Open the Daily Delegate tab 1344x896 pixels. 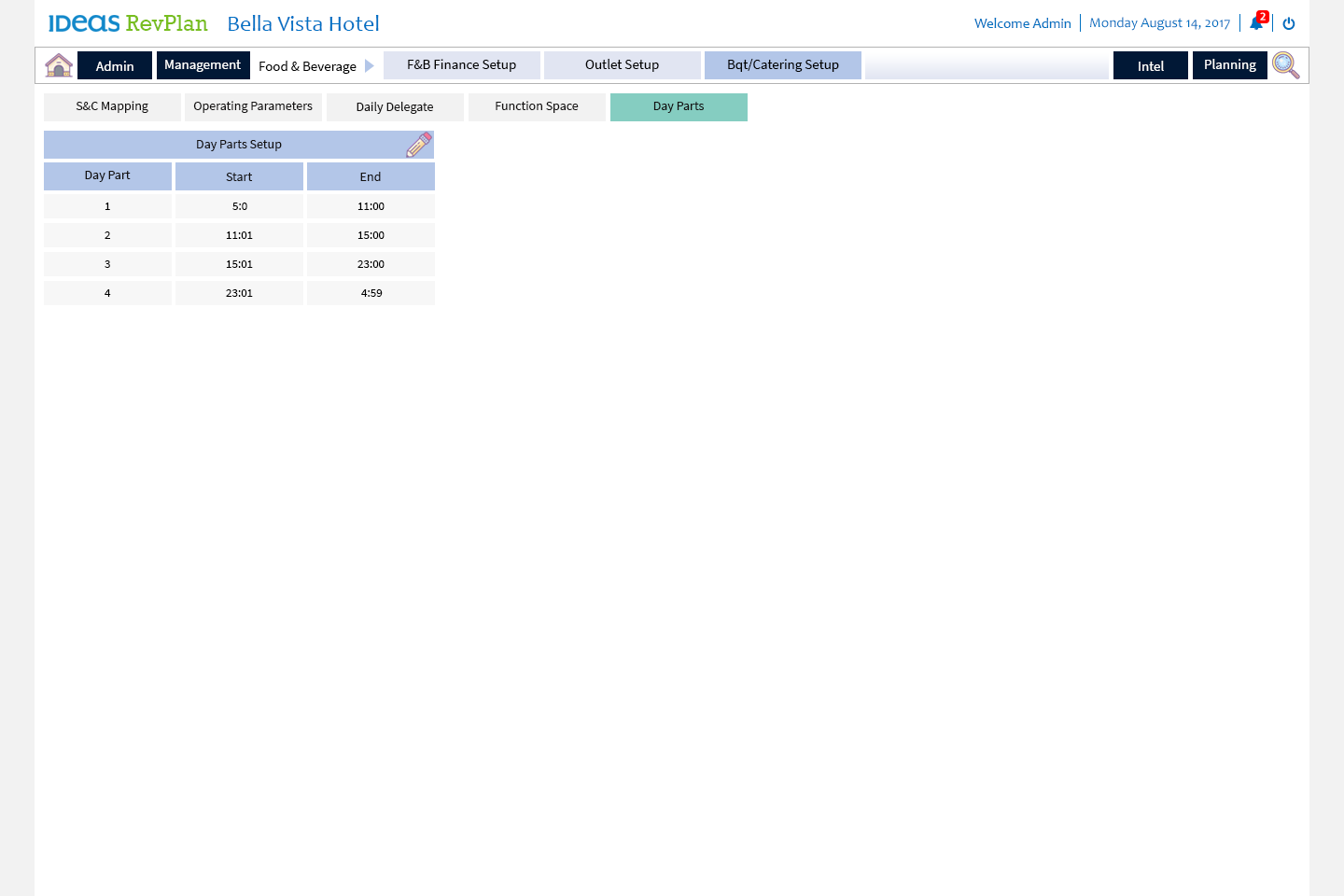[395, 107]
